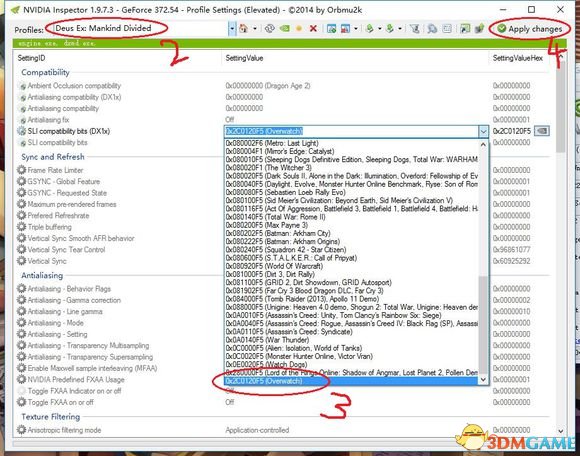Click reset icon beside 0x2C0120F5 hex value
The image size is (580, 456).
[542, 131]
